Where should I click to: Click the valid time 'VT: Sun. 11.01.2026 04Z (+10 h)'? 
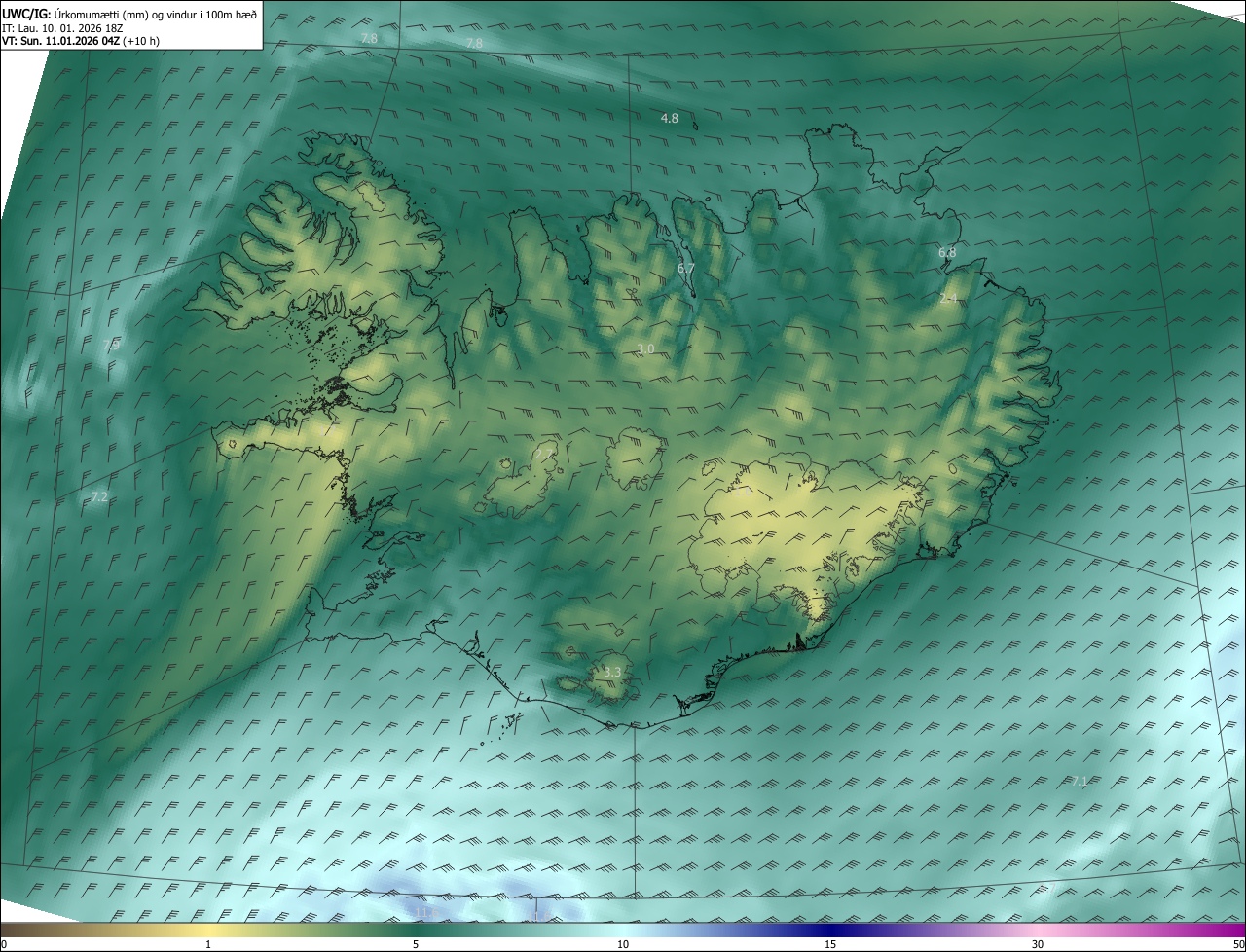(82, 42)
